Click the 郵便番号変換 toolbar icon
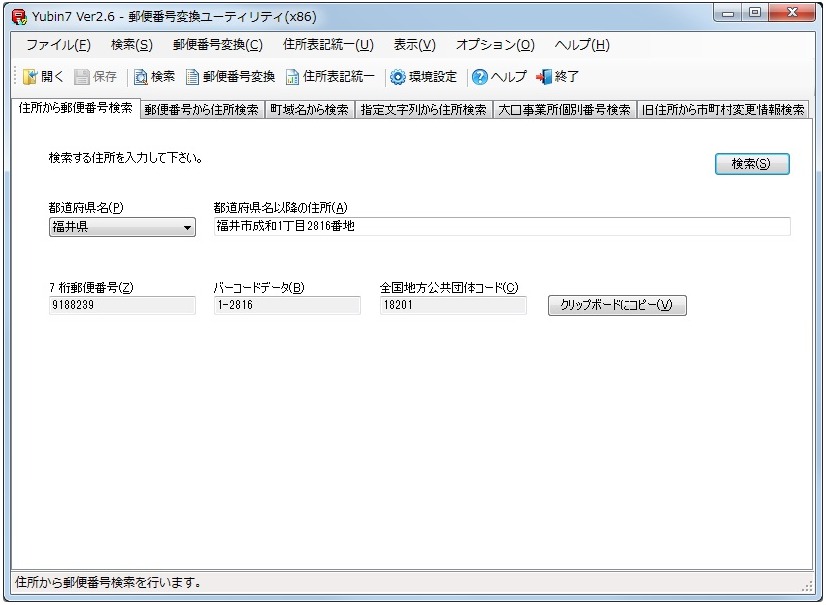 (193, 77)
